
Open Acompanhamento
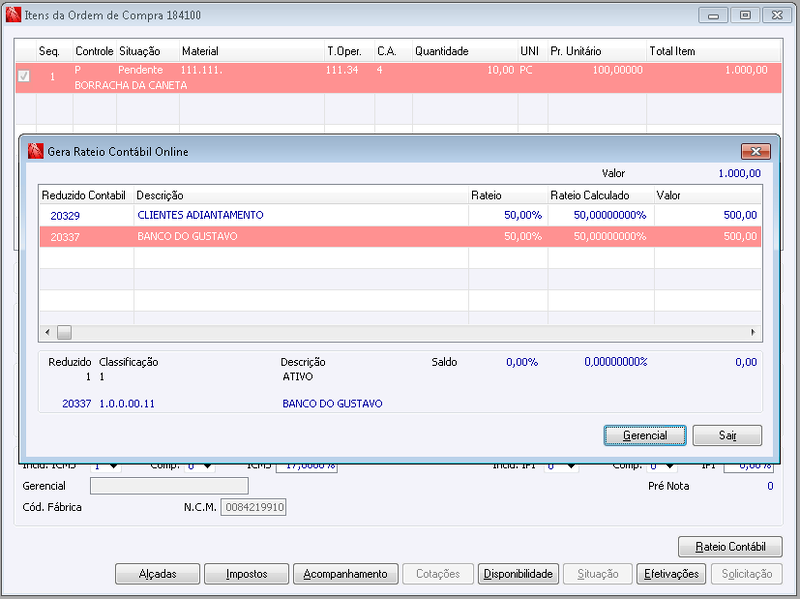click(x=345, y=574)
